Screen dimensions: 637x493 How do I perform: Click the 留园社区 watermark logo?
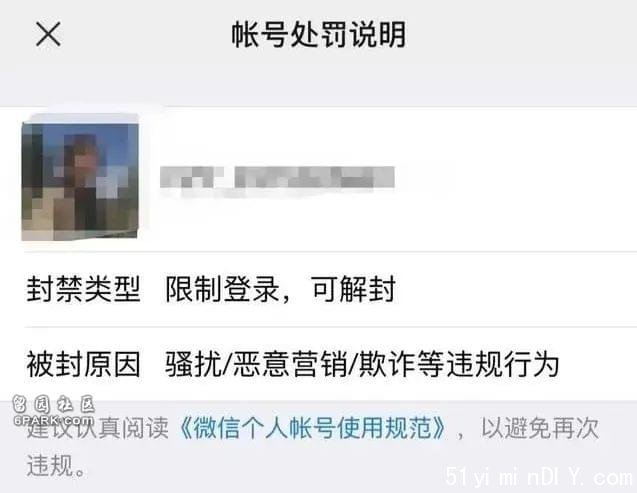coord(53,404)
